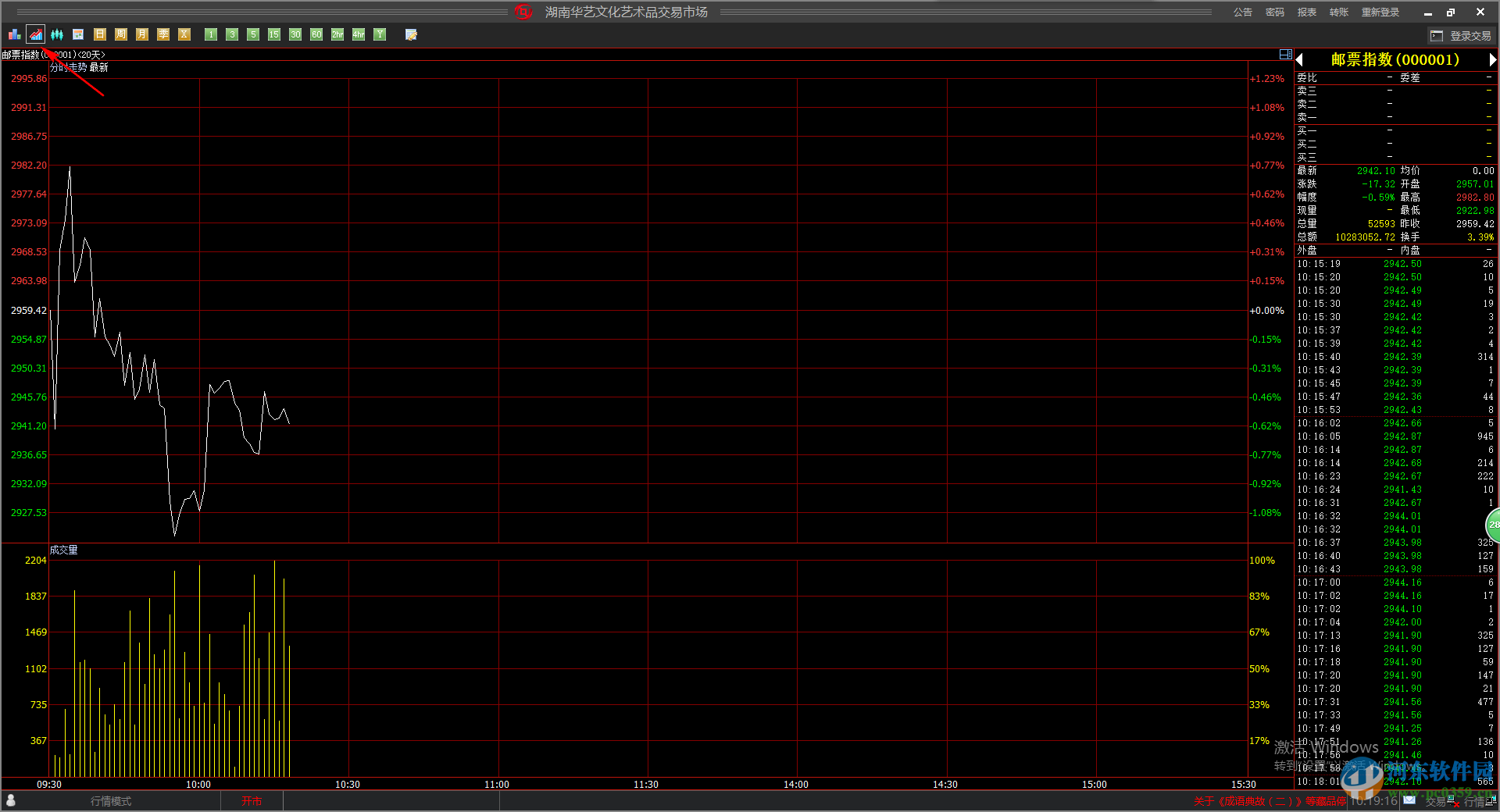Select opening price value 2957.01
The height and width of the screenshot is (812, 1500).
coord(1475,184)
